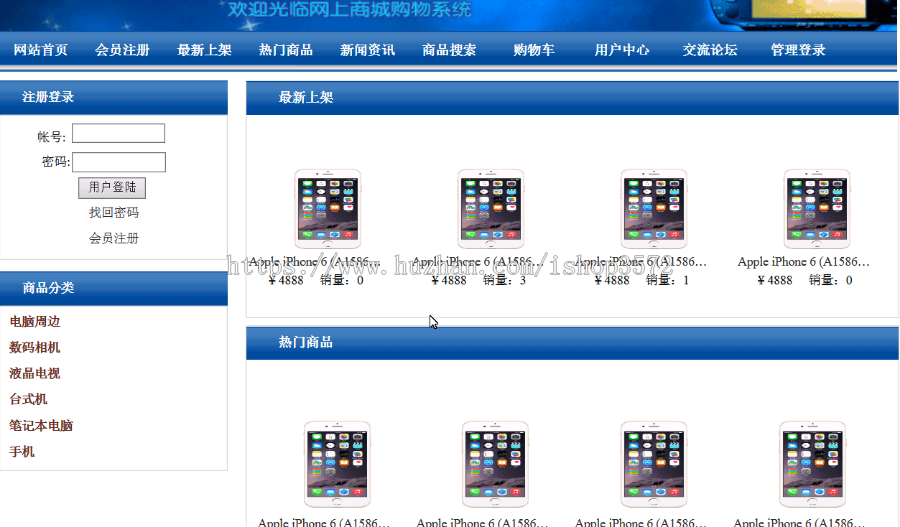Click 商品搜索 in the navigation bar
The image size is (900, 527).
[x=449, y=50]
